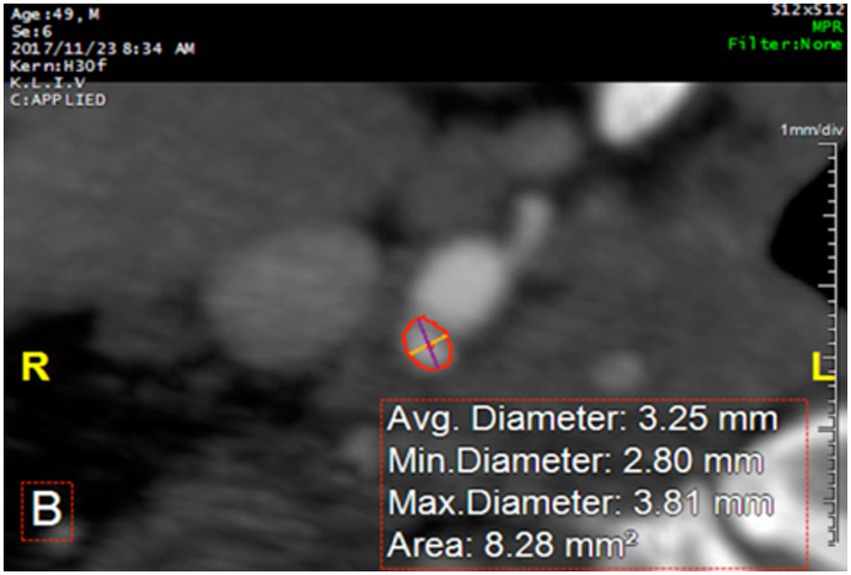
Task: Click the Age:49, M patient info
Action: (55, 14)
